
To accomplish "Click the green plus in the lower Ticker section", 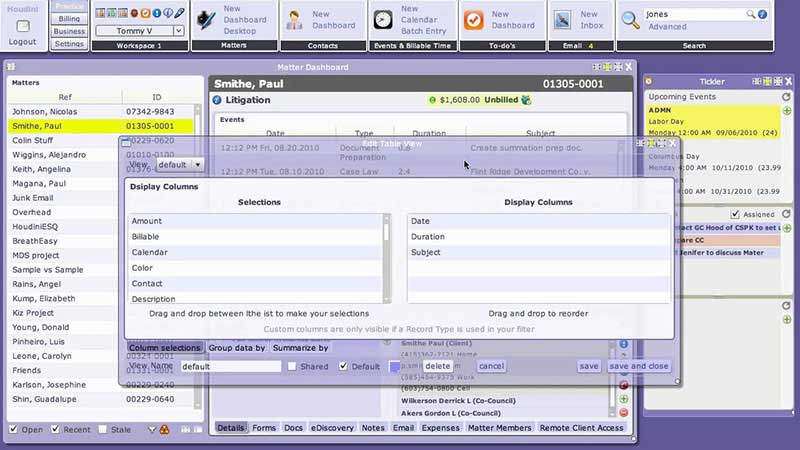I will [x=787, y=319].
